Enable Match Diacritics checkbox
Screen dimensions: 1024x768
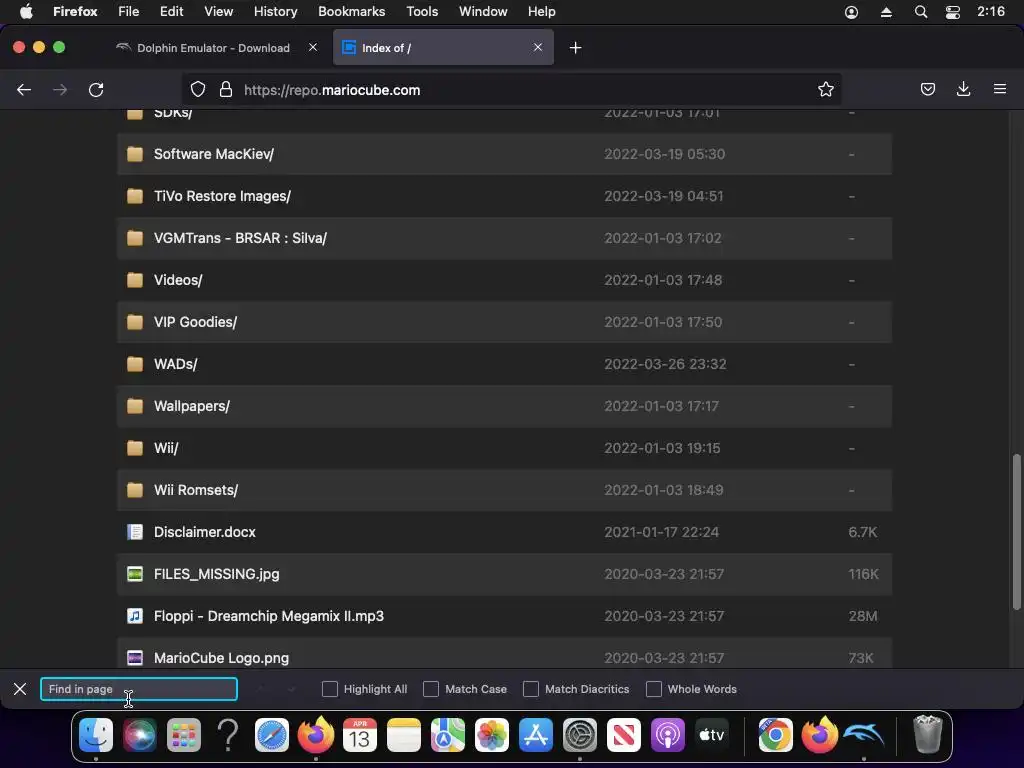[531, 689]
